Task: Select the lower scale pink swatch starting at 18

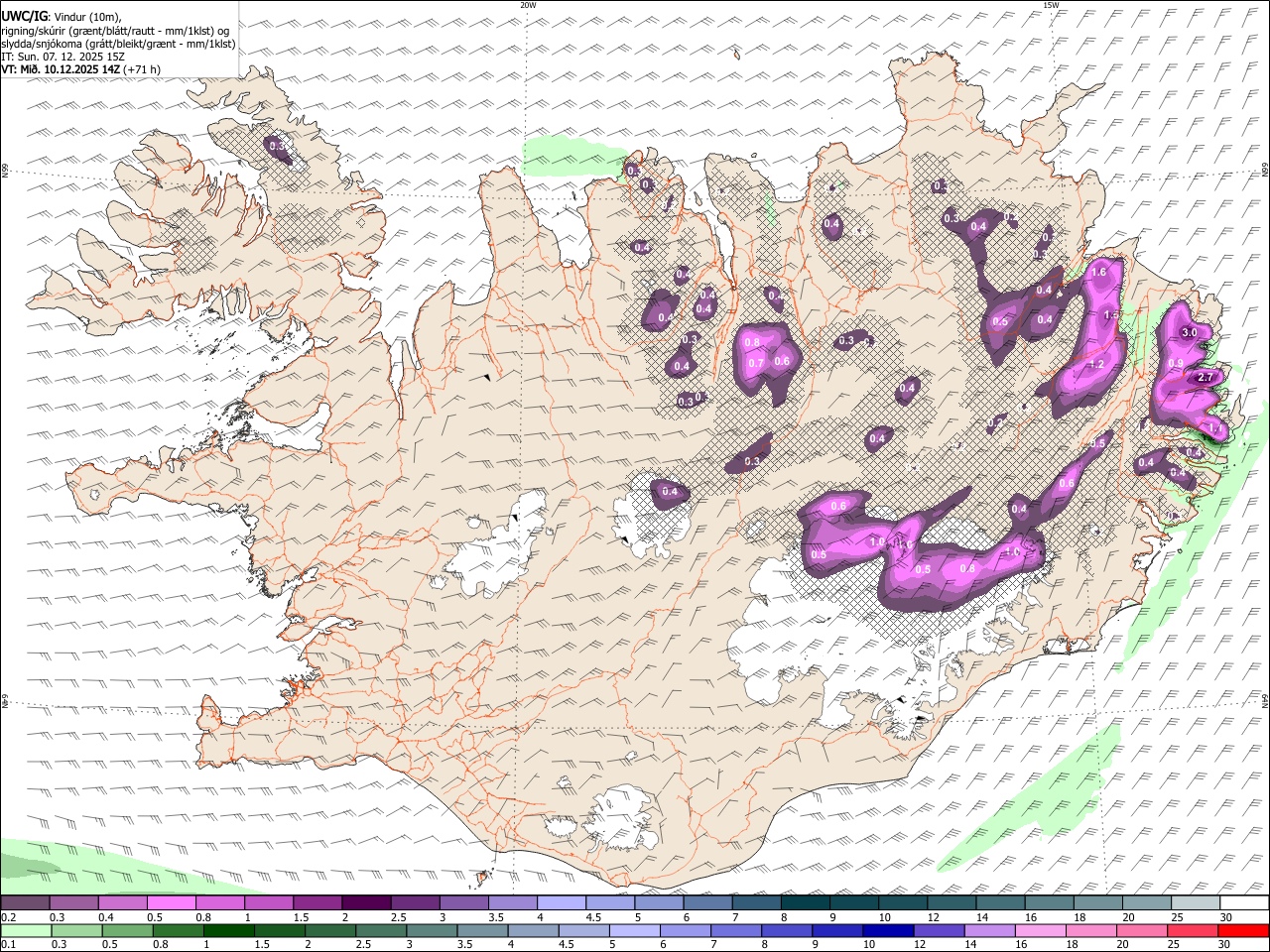Action: (x=1090, y=931)
